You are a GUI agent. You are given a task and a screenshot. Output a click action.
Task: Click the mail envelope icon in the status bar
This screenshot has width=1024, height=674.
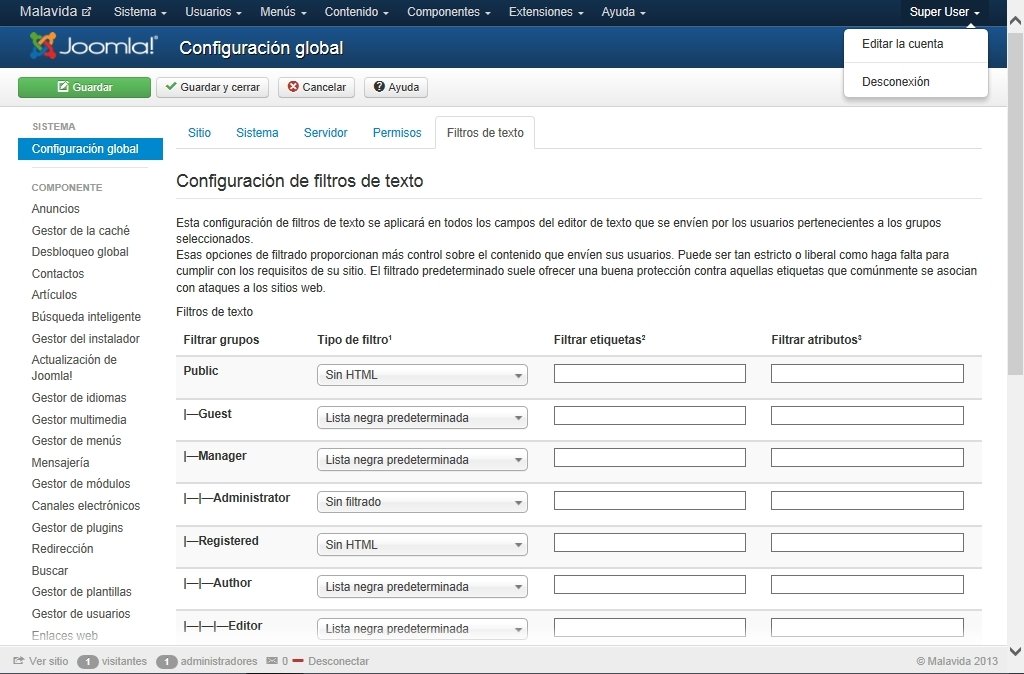point(272,661)
